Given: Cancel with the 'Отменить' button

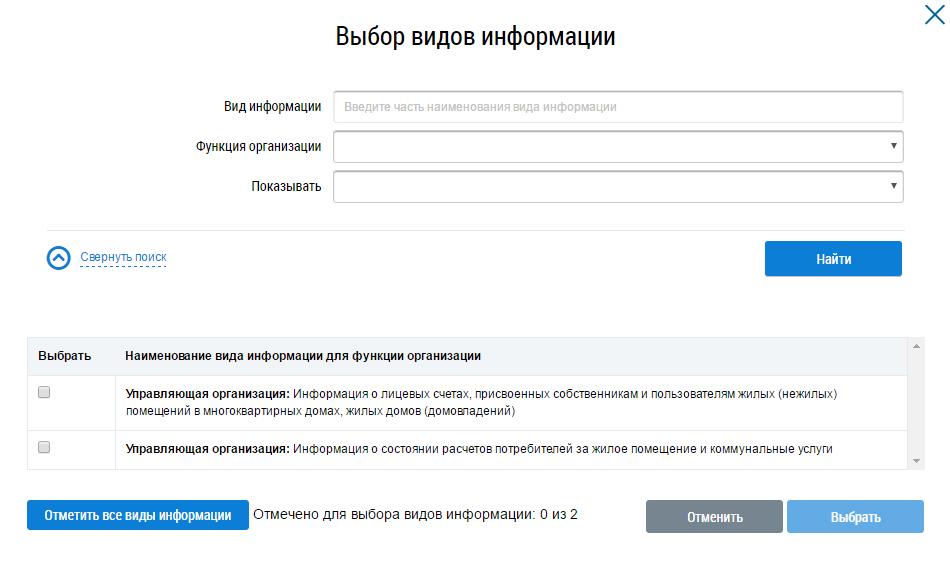Looking at the screenshot, I should 714,517.
